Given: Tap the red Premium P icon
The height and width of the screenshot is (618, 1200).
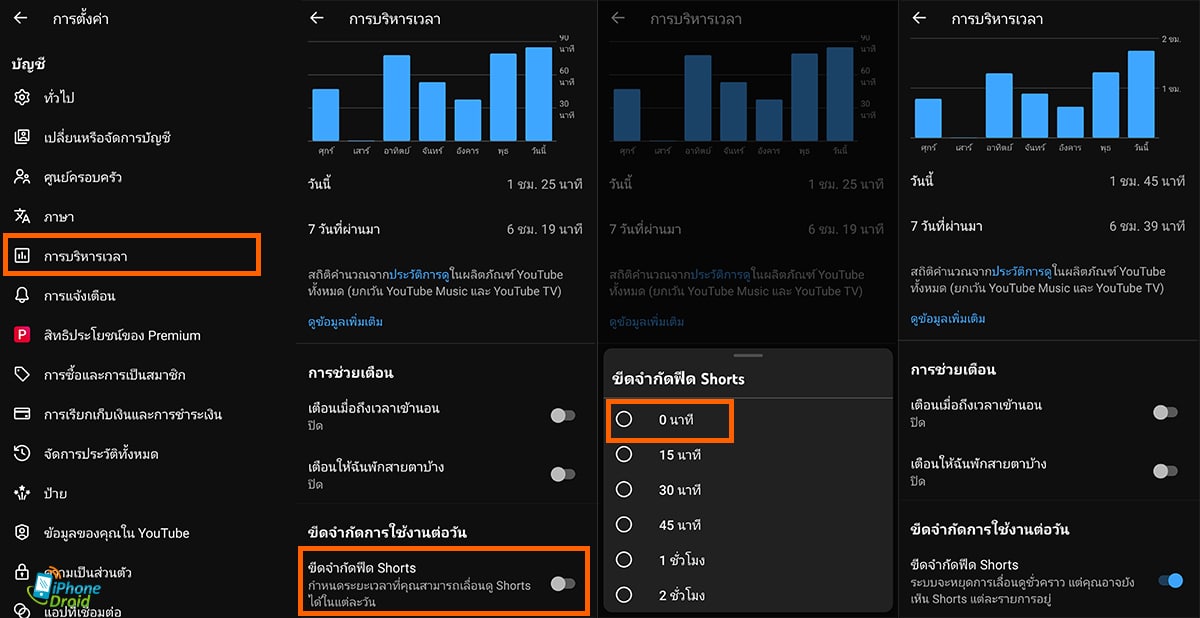Looking at the screenshot, I should pos(22,335).
